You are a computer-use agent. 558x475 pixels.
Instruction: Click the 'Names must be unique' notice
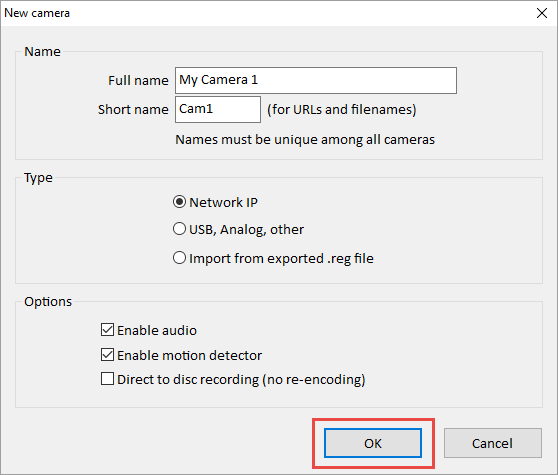coord(305,139)
